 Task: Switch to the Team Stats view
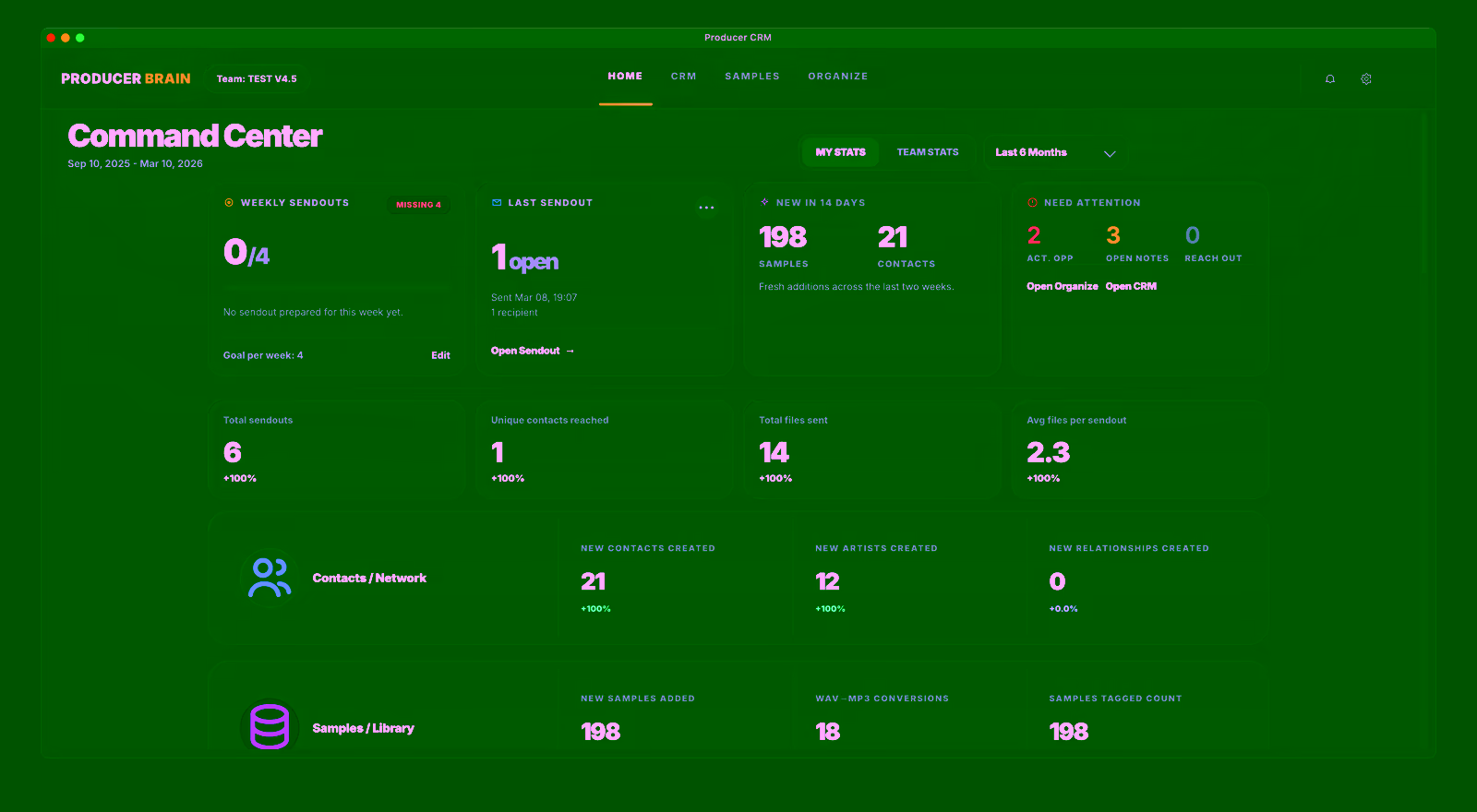928,152
